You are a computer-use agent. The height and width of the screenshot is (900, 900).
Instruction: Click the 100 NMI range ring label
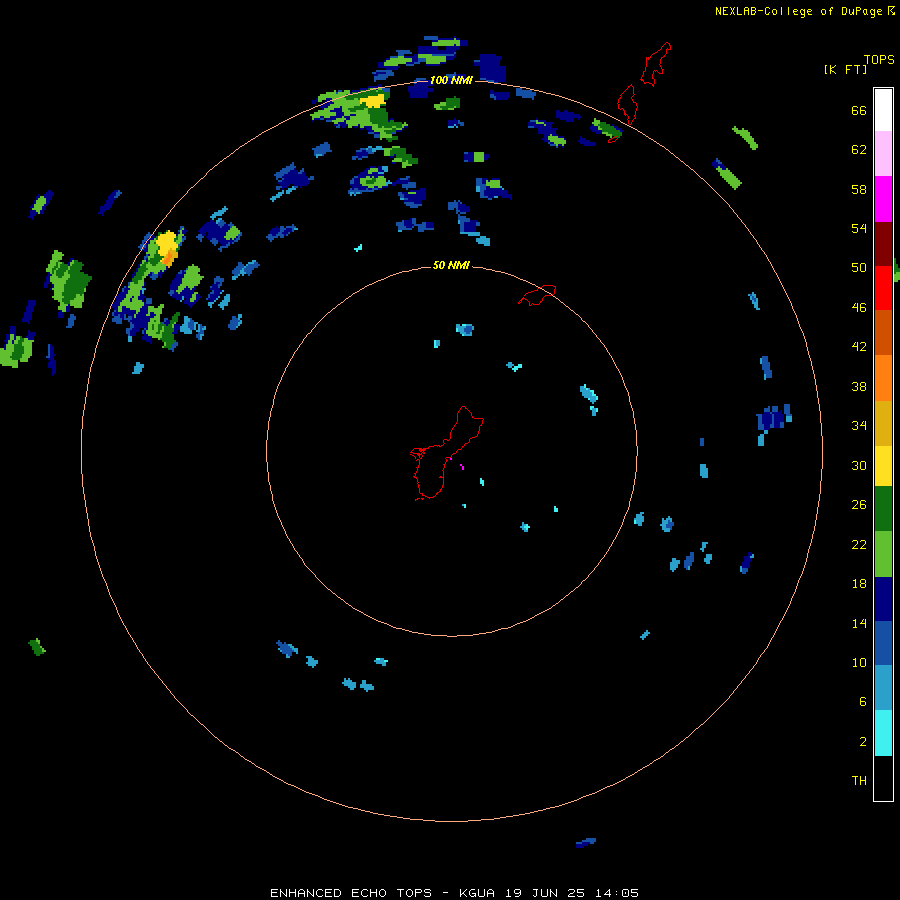pyautogui.click(x=451, y=80)
